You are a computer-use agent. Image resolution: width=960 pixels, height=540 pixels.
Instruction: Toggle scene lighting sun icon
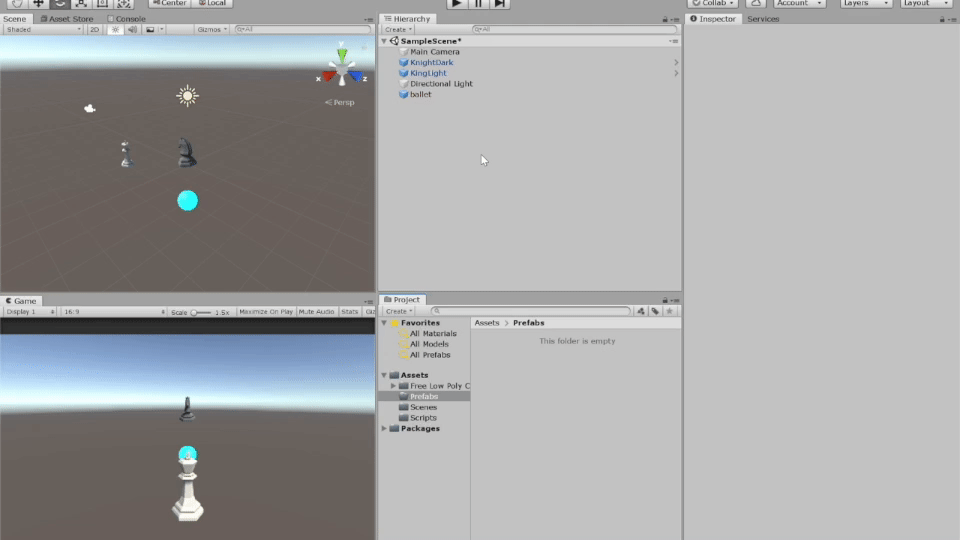[115, 30]
